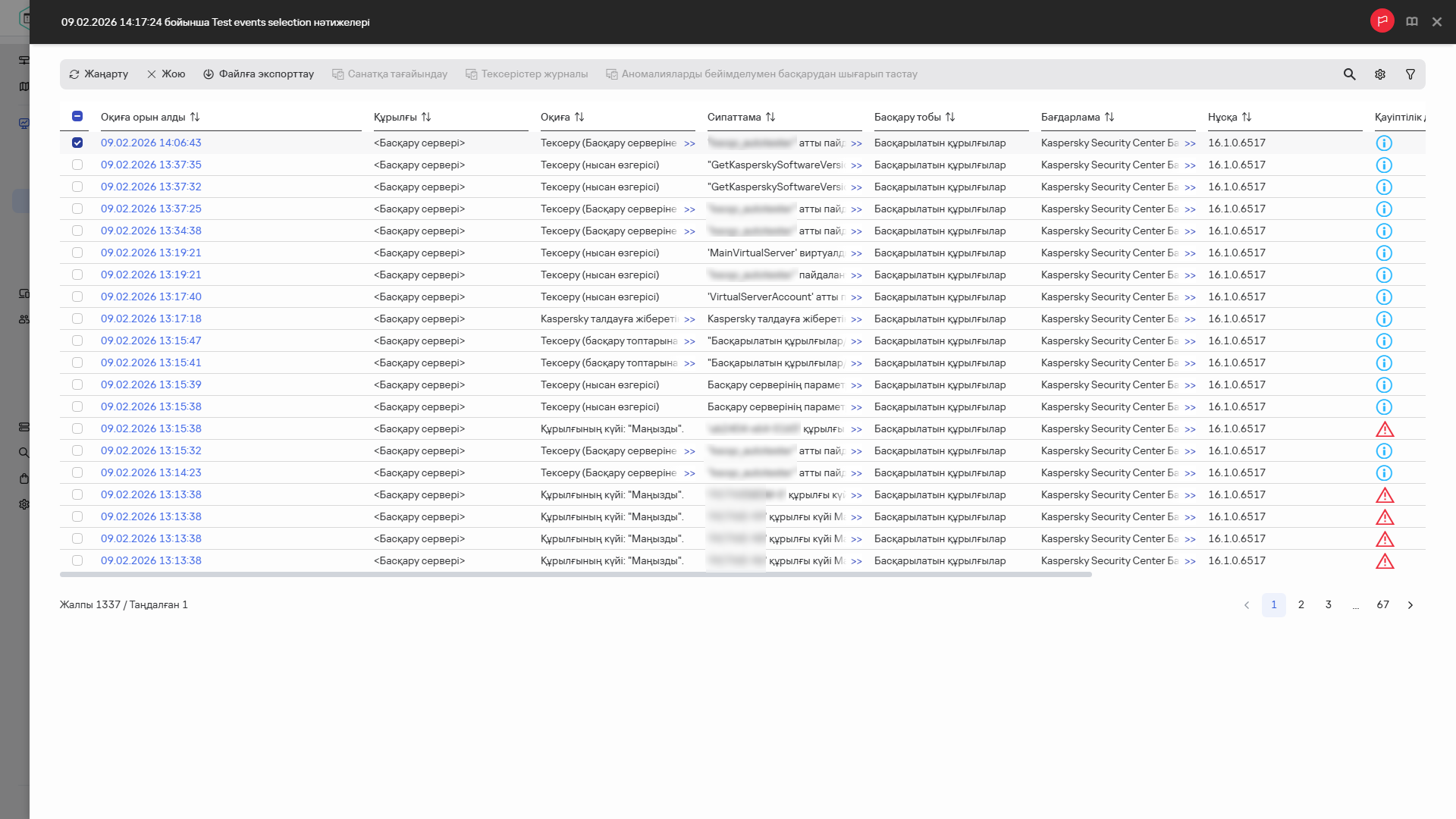1456x819 pixels.
Task: Open the filter funnel icon
Action: [1410, 74]
